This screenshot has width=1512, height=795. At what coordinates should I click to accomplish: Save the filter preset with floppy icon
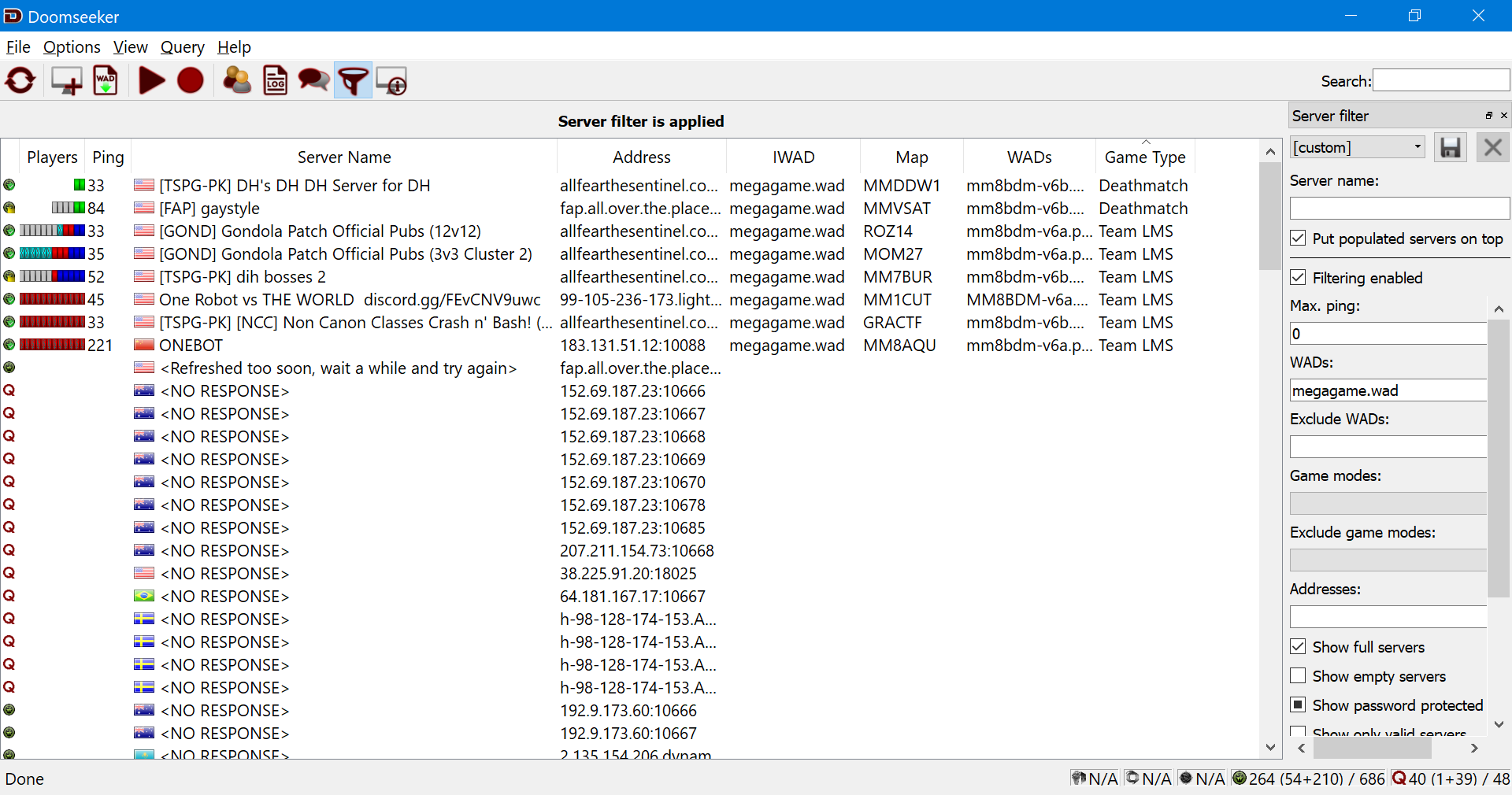1451,147
